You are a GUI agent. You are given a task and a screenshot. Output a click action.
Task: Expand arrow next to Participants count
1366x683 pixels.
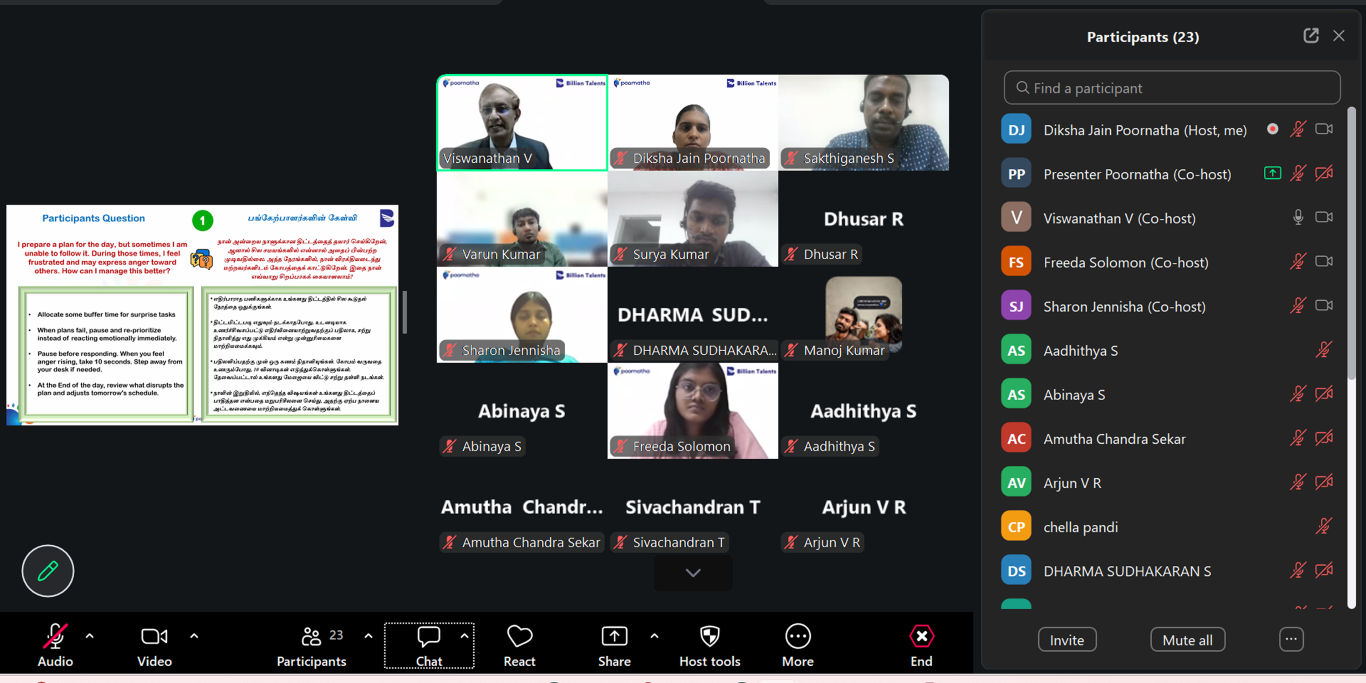(x=368, y=636)
